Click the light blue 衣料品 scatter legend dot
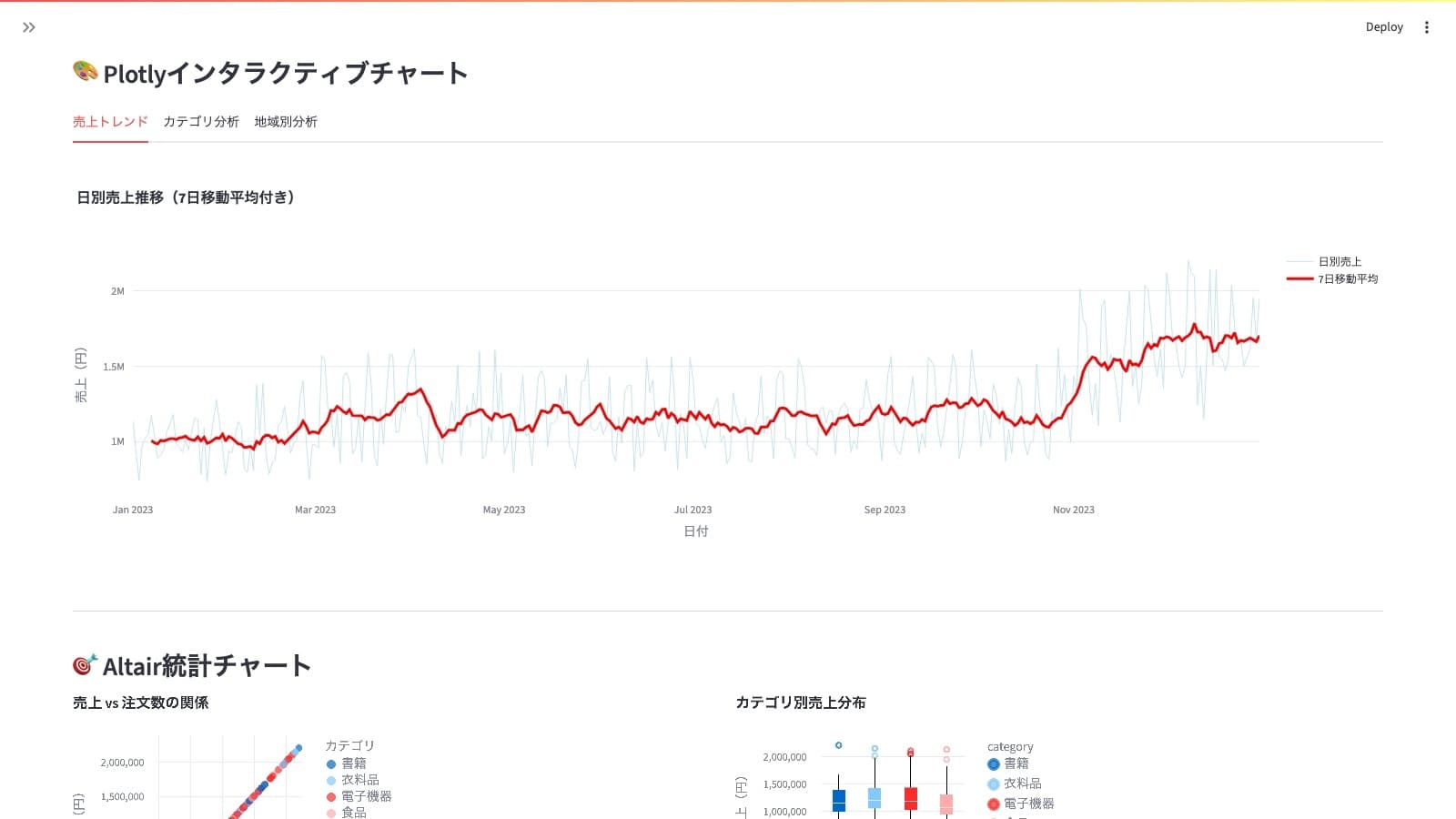Viewport: 1456px width, 819px height. click(331, 781)
